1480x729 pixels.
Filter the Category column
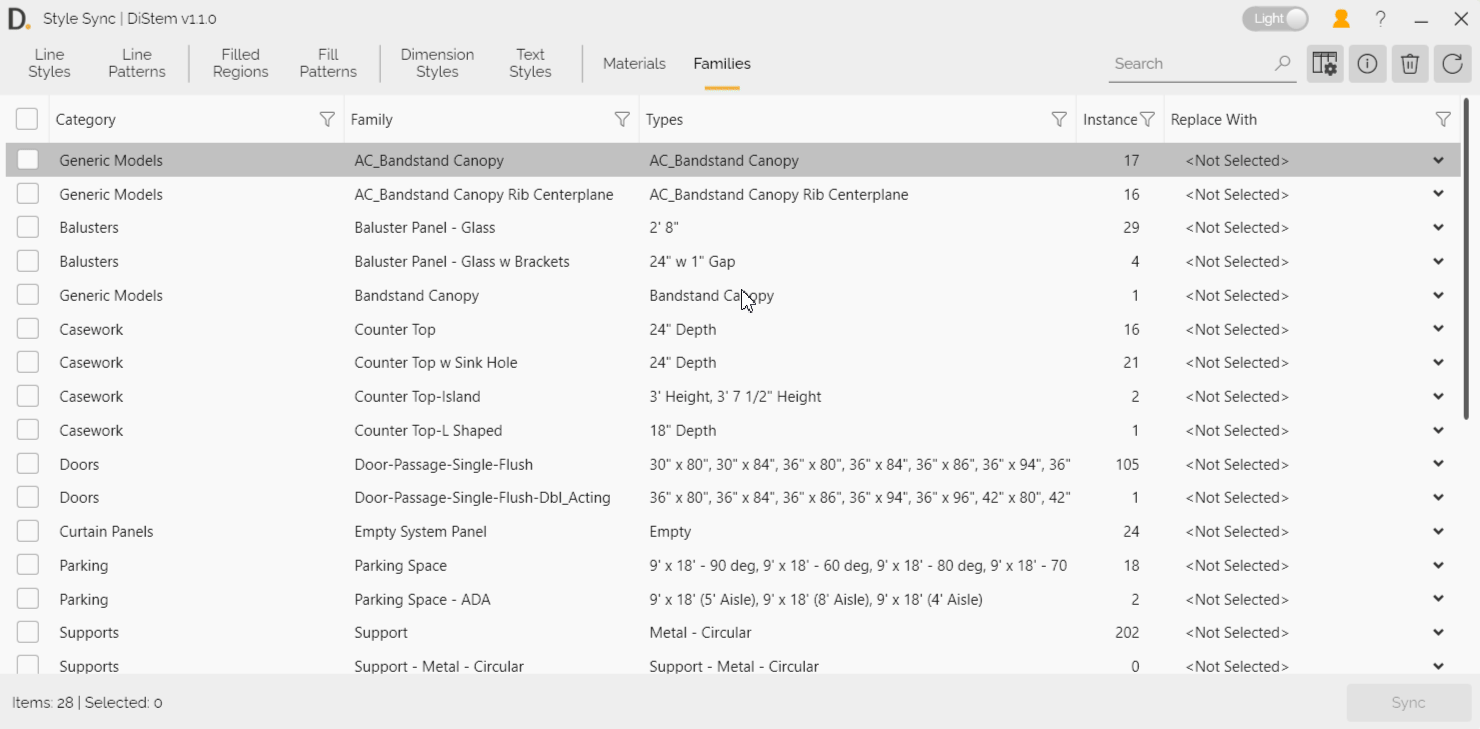(x=327, y=119)
